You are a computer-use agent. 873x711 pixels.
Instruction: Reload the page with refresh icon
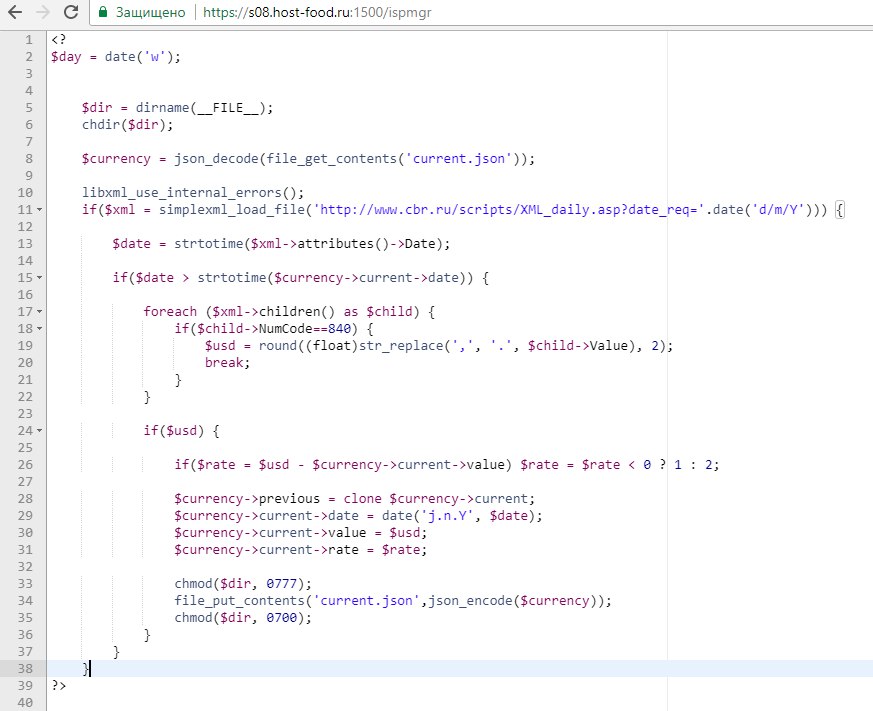point(71,12)
